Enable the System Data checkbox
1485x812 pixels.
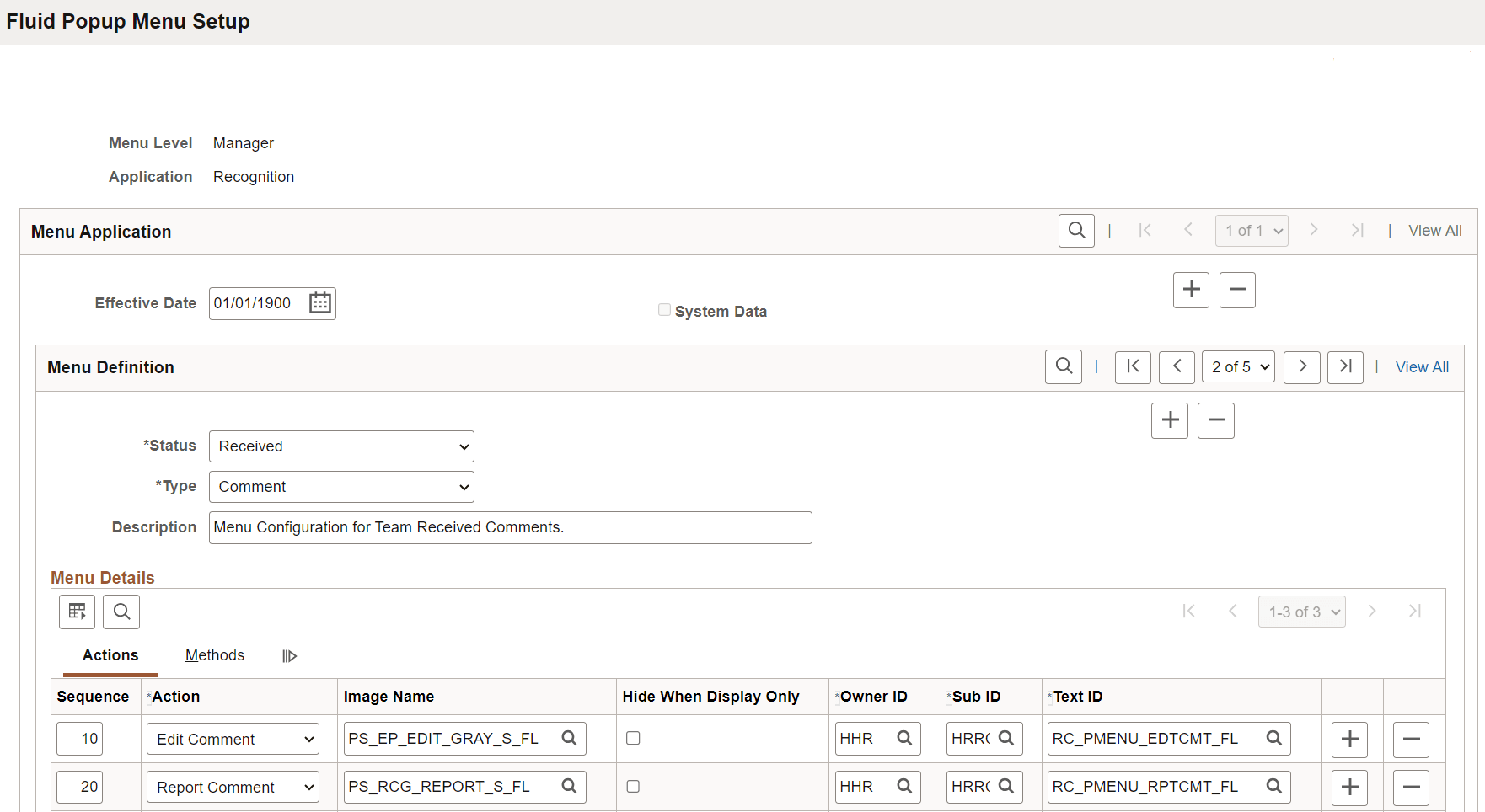tap(664, 309)
